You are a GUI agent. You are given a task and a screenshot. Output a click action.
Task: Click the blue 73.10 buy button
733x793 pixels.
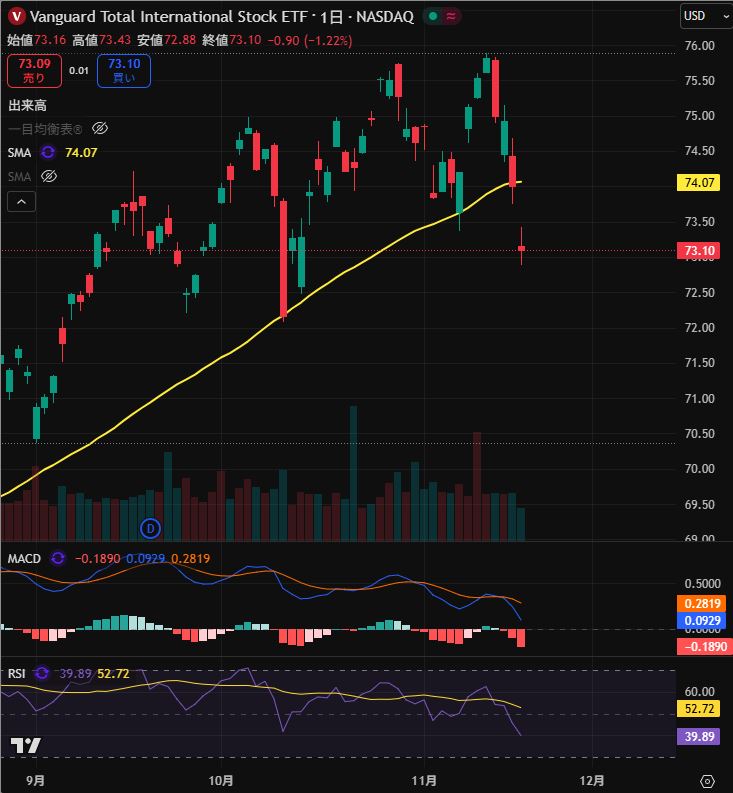(x=124, y=70)
